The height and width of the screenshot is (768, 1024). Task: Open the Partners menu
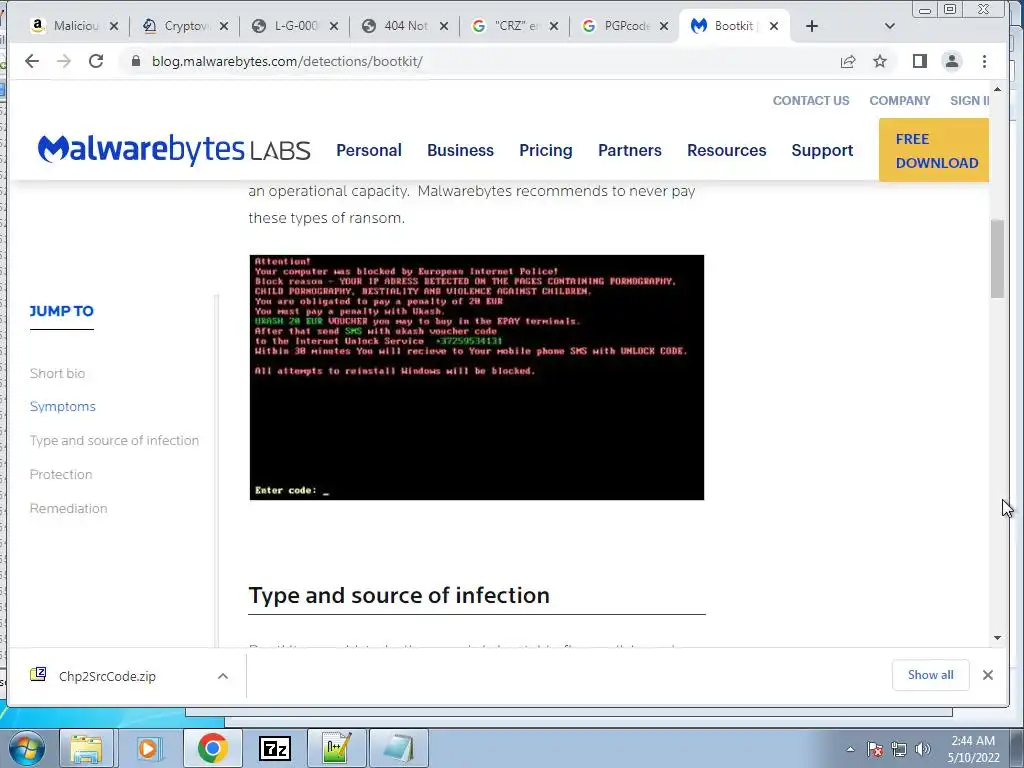pos(630,150)
